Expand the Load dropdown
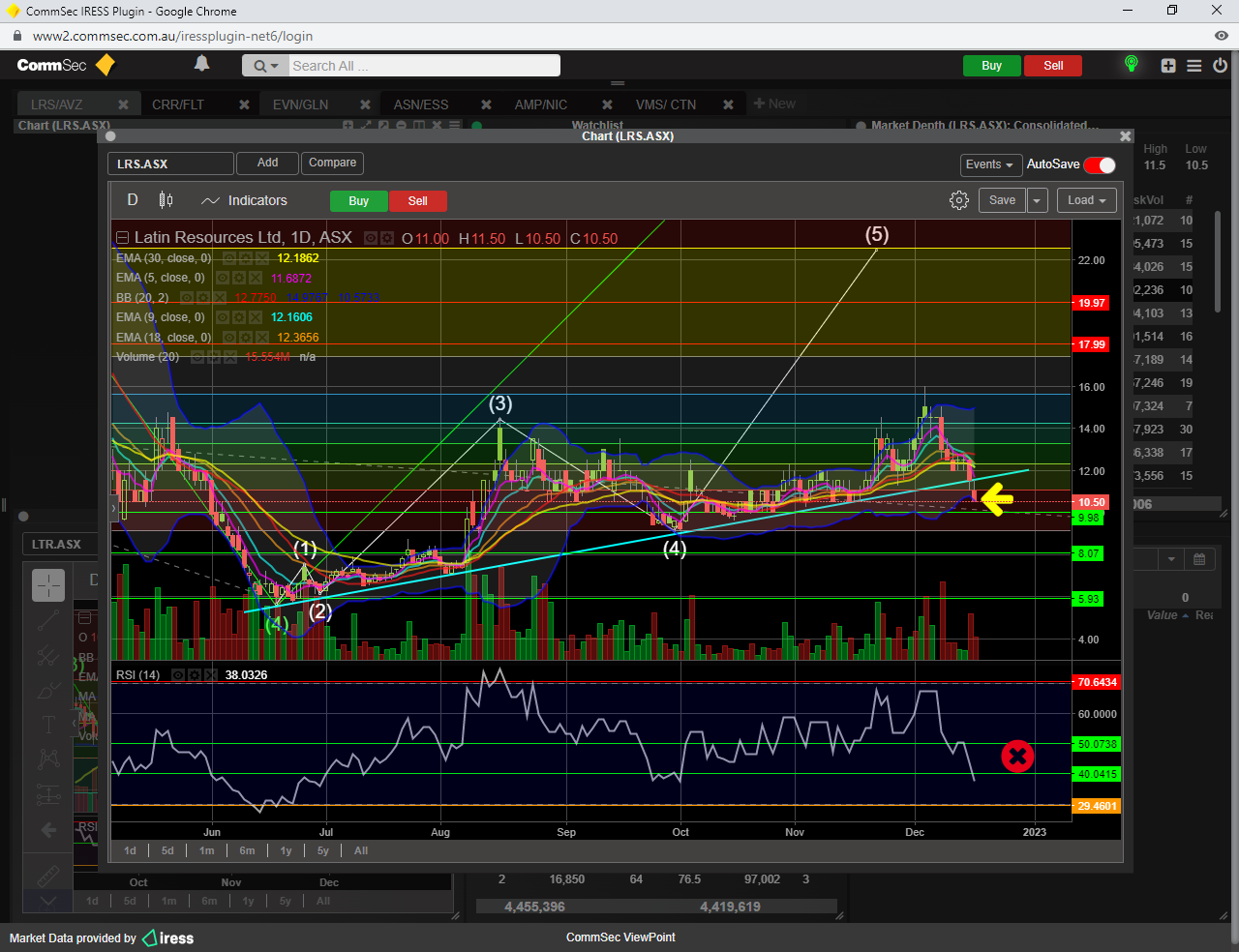Image resolution: width=1239 pixels, height=952 pixels. coord(1086,200)
